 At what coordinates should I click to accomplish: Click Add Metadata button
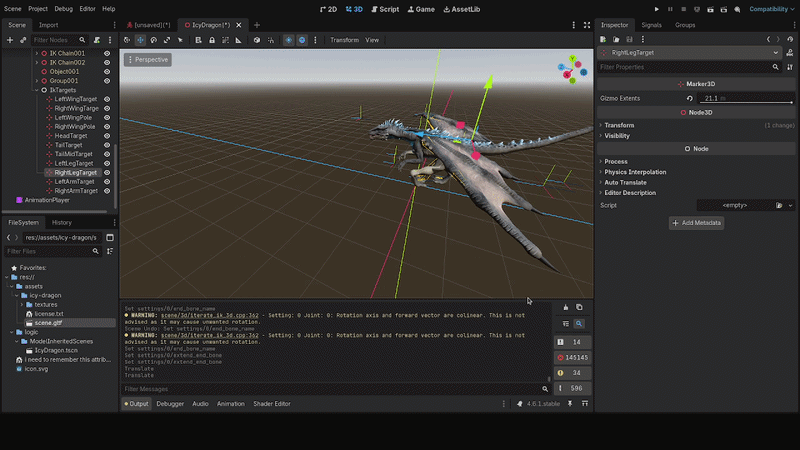[x=696, y=223]
